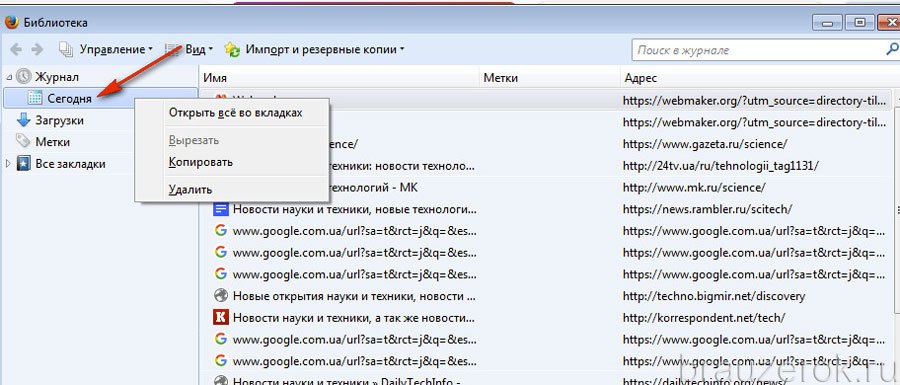The height and width of the screenshot is (385, 900).
Task: Open the Управление dropdown menu
Action: [106, 50]
